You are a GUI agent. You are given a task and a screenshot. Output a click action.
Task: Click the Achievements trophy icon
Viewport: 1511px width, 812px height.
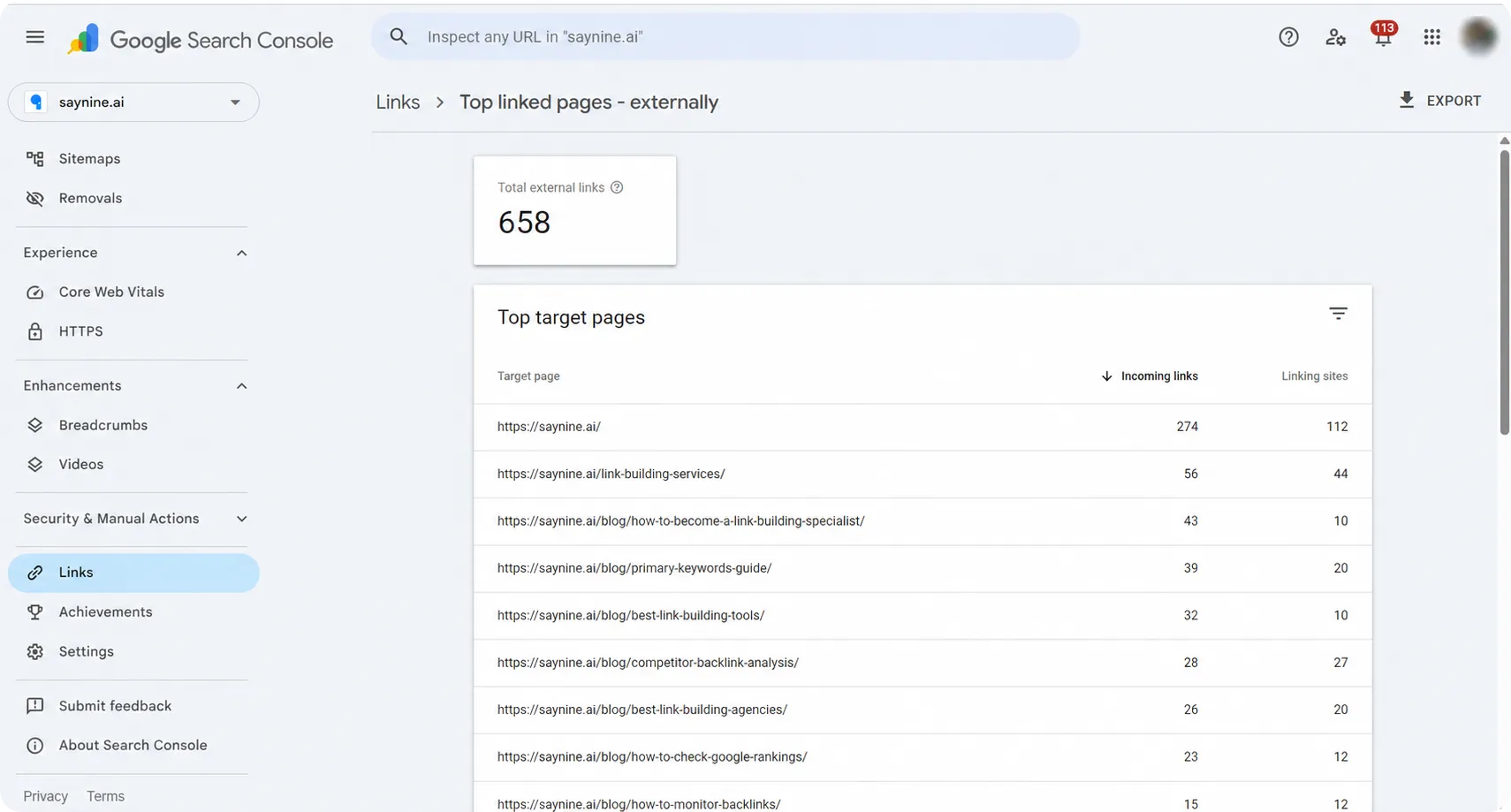(35, 612)
